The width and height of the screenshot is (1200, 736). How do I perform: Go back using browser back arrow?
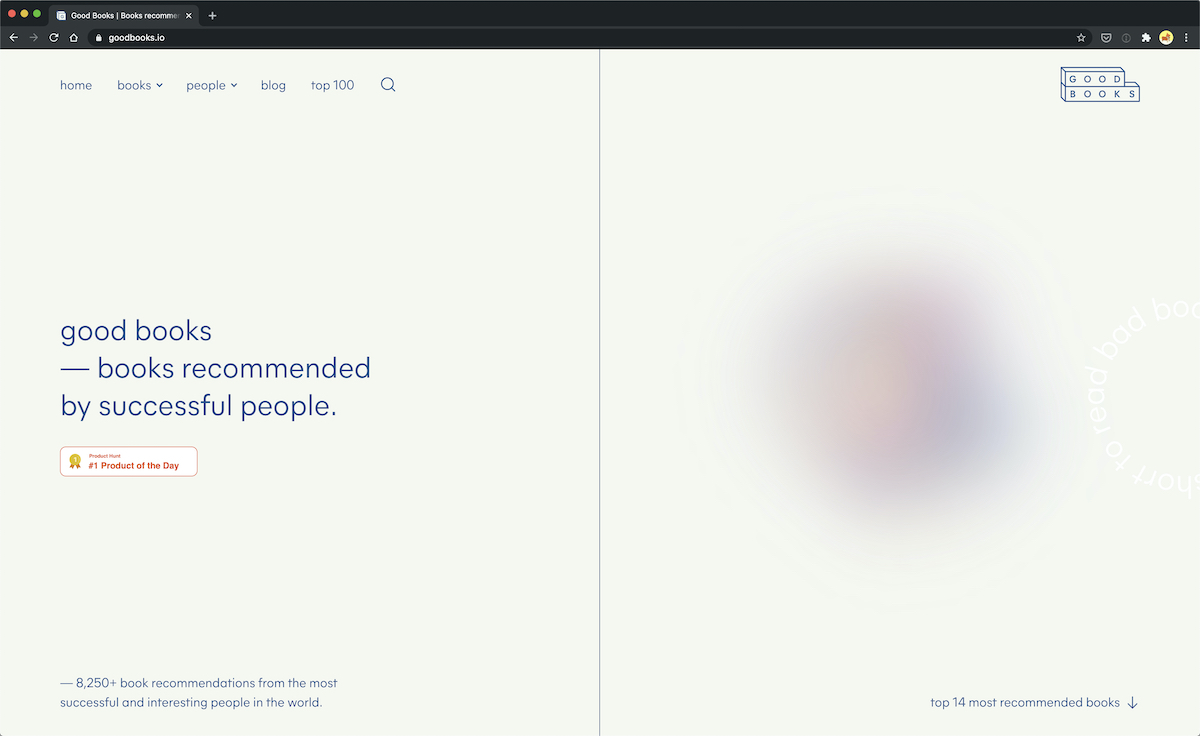point(14,37)
